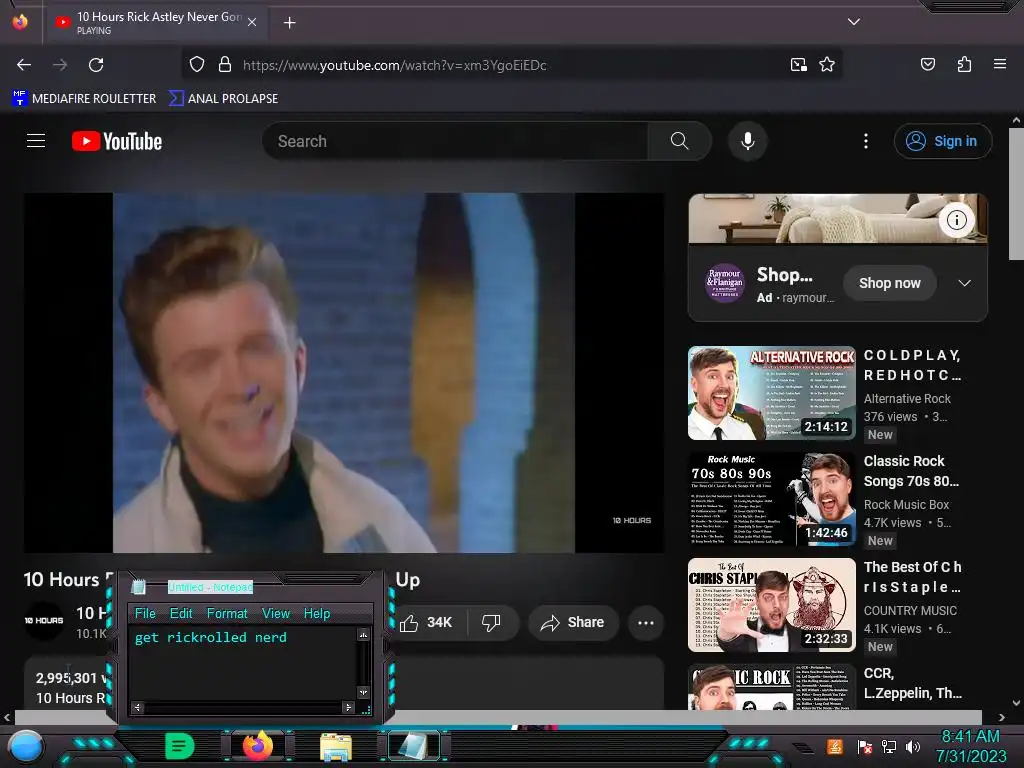The image size is (1024, 768).
Task: Open The Best Of Chris Stapleton title
Action: coord(912,577)
